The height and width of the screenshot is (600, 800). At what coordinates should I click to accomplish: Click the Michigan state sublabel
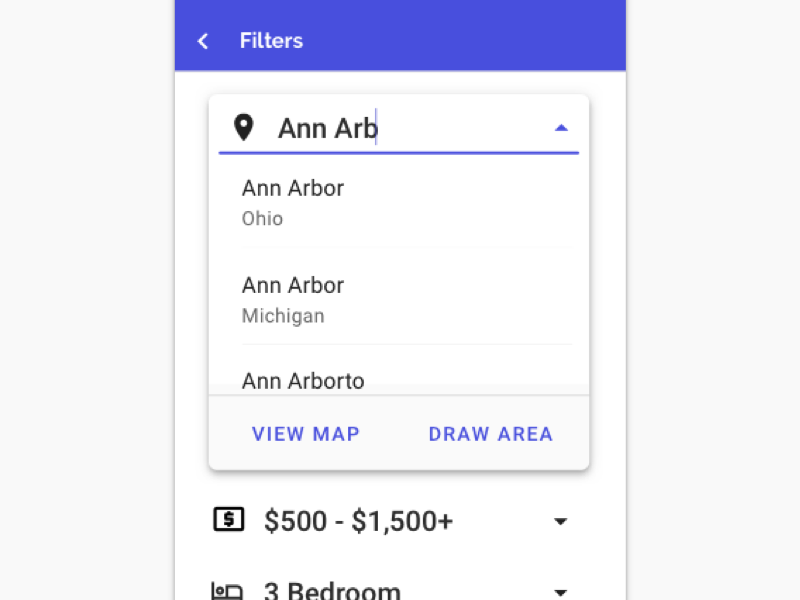click(x=283, y=316)
